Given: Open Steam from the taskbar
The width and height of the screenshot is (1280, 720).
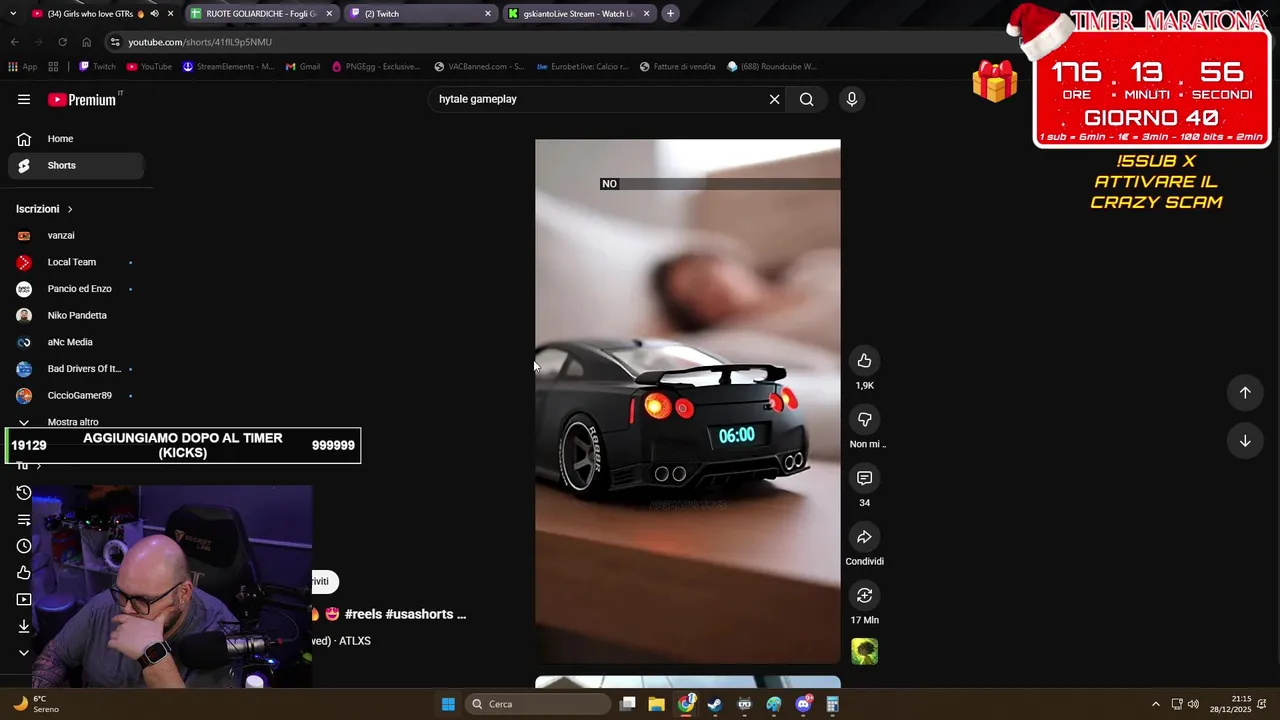Looking at the screenshot, I should pos(715,704).
